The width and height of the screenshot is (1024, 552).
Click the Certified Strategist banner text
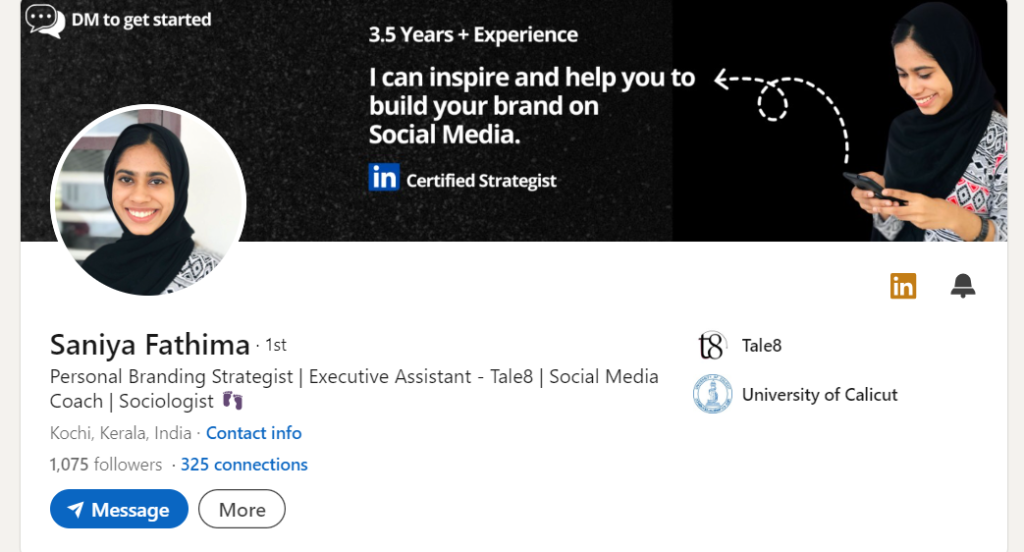[x=481, y=181]
